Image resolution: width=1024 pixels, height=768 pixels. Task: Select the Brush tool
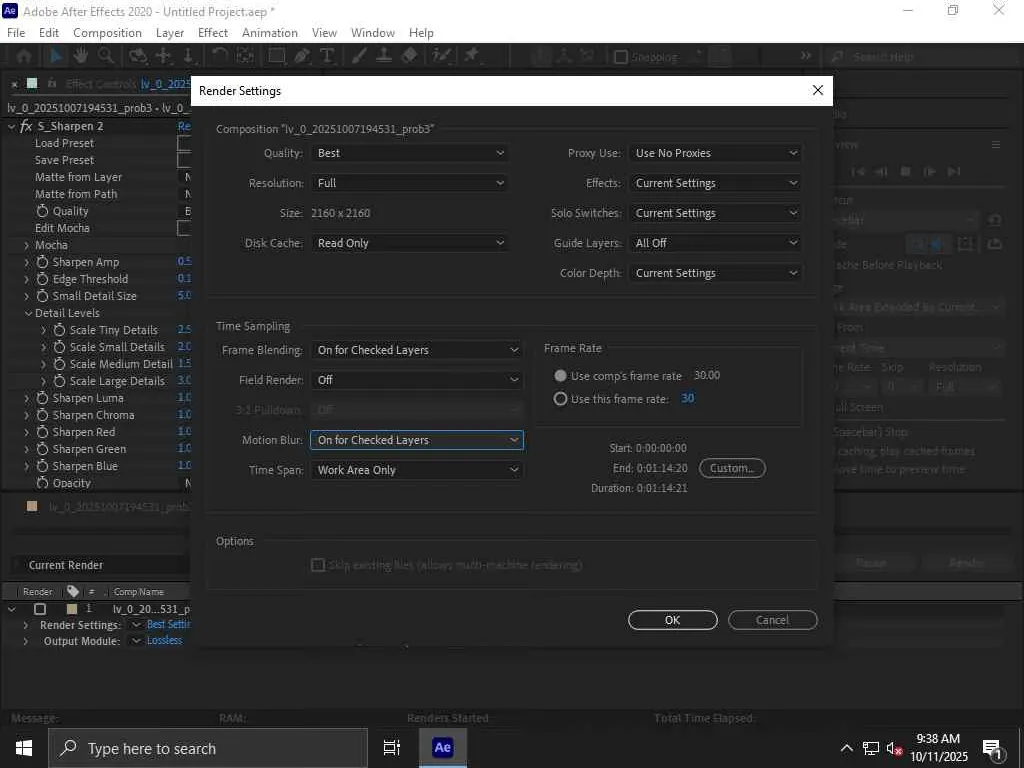coord(359,56)
